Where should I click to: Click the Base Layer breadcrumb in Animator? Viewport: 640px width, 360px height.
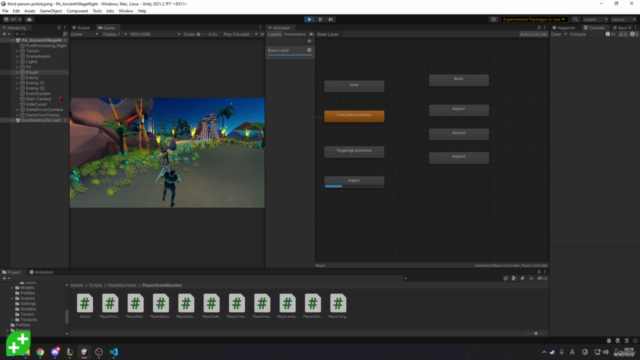coord(327,34)
